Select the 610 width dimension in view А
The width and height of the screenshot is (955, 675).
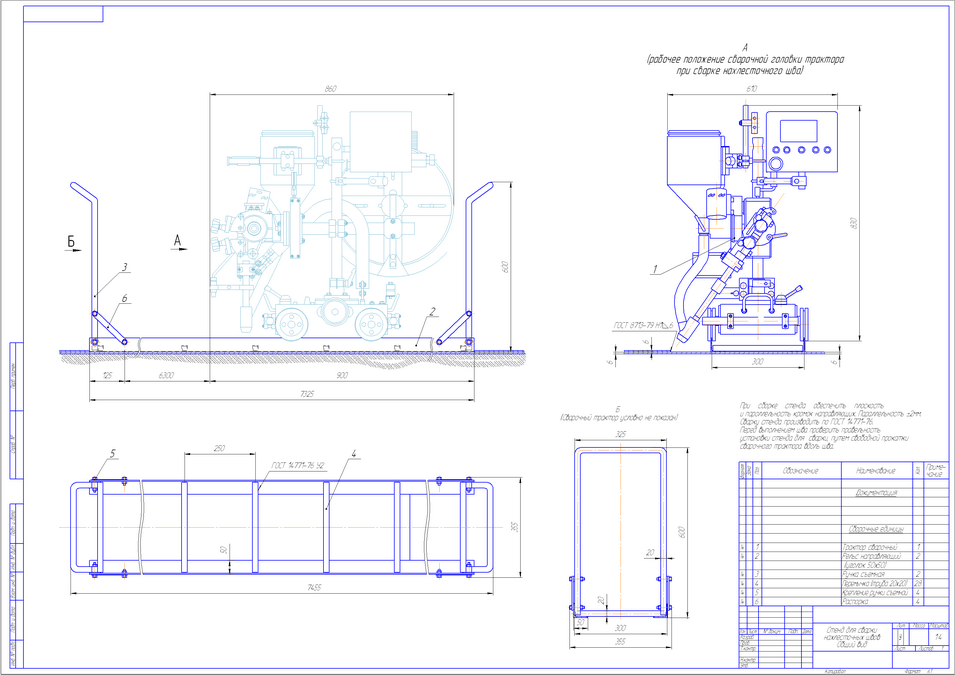(x=752, y=89)
